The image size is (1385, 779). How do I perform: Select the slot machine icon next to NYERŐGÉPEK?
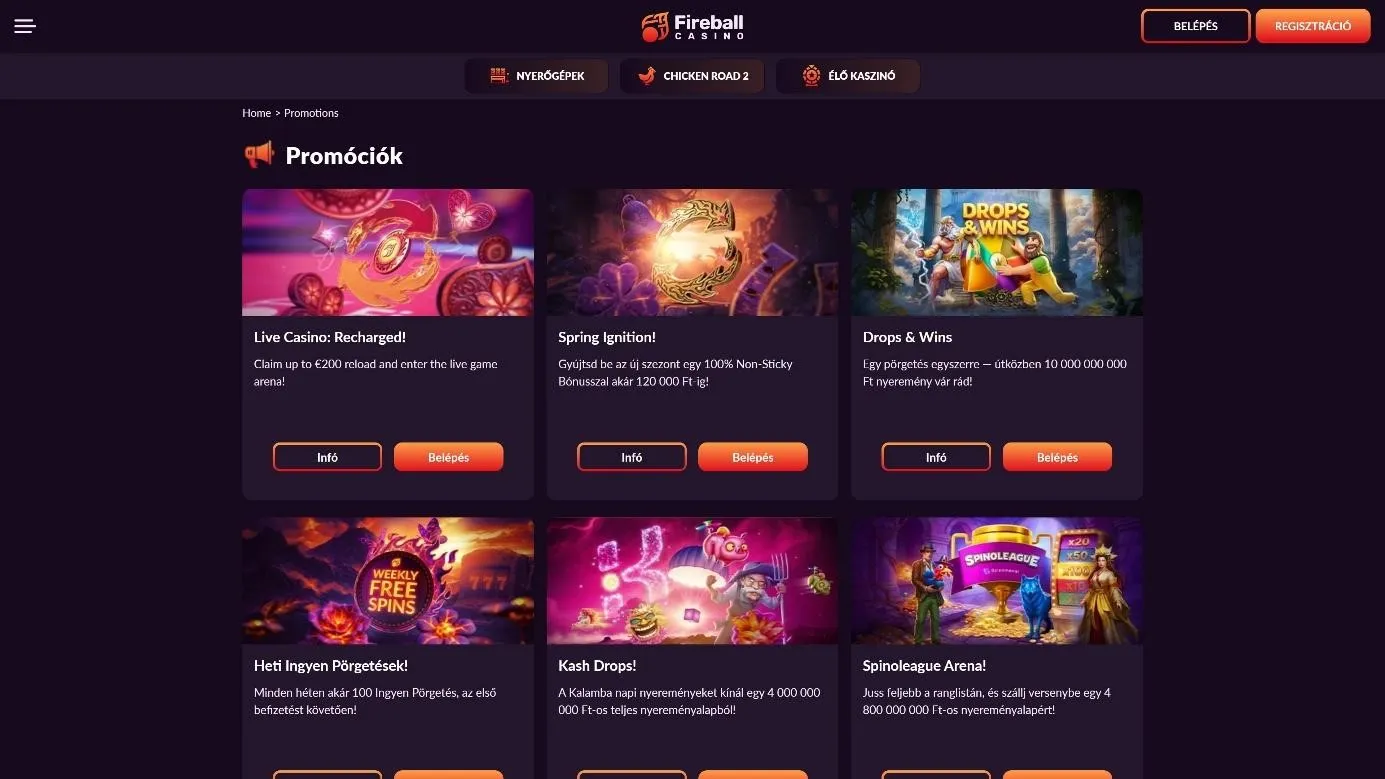point(497,74)
